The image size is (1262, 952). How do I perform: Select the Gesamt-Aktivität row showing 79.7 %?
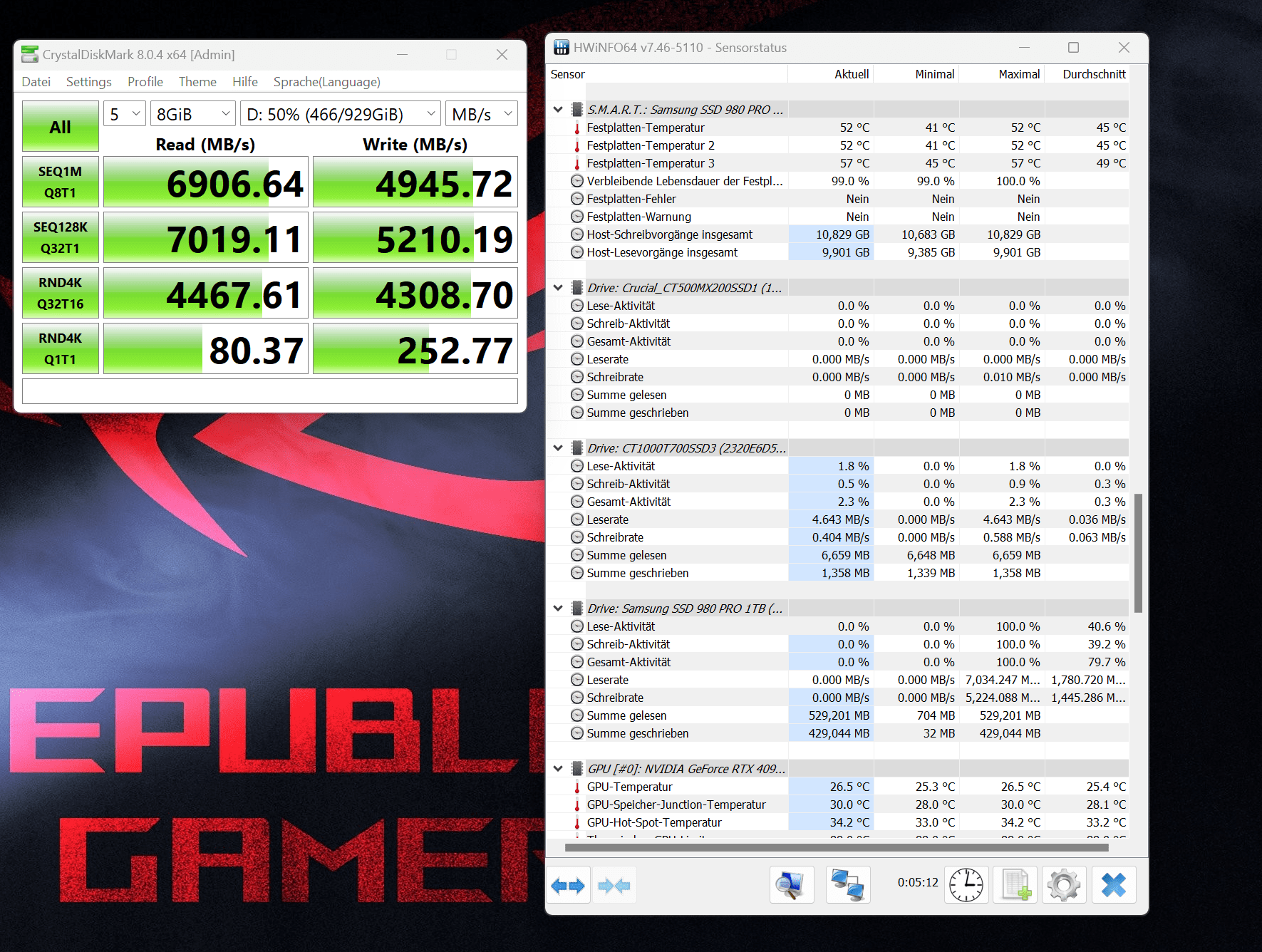pos(838,662)
